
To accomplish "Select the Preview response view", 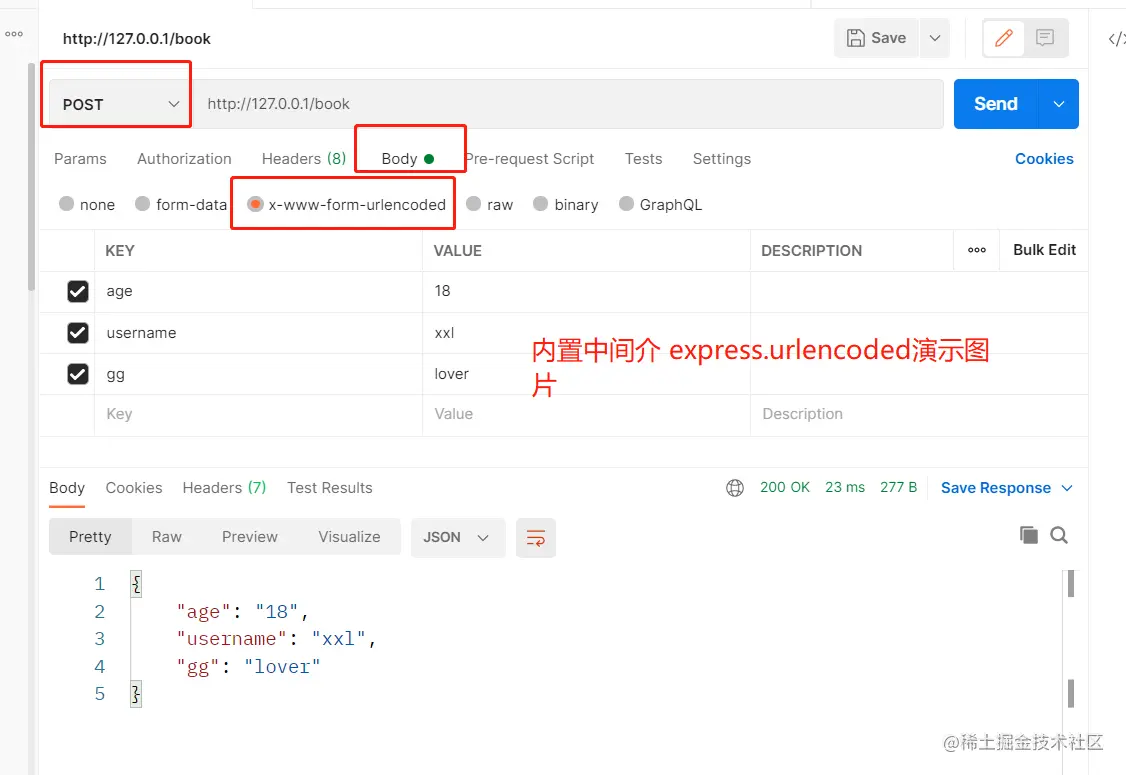I will click(249, 537).
